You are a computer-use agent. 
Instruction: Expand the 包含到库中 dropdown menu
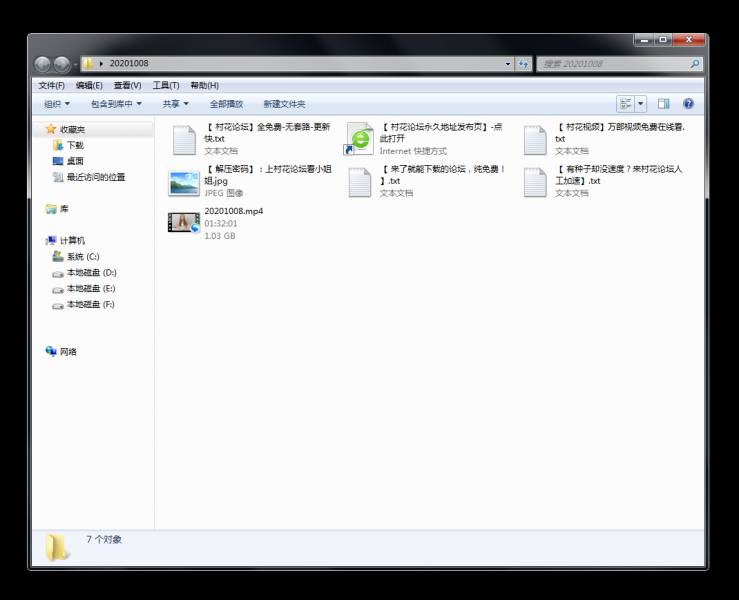(x=116, y=104)
